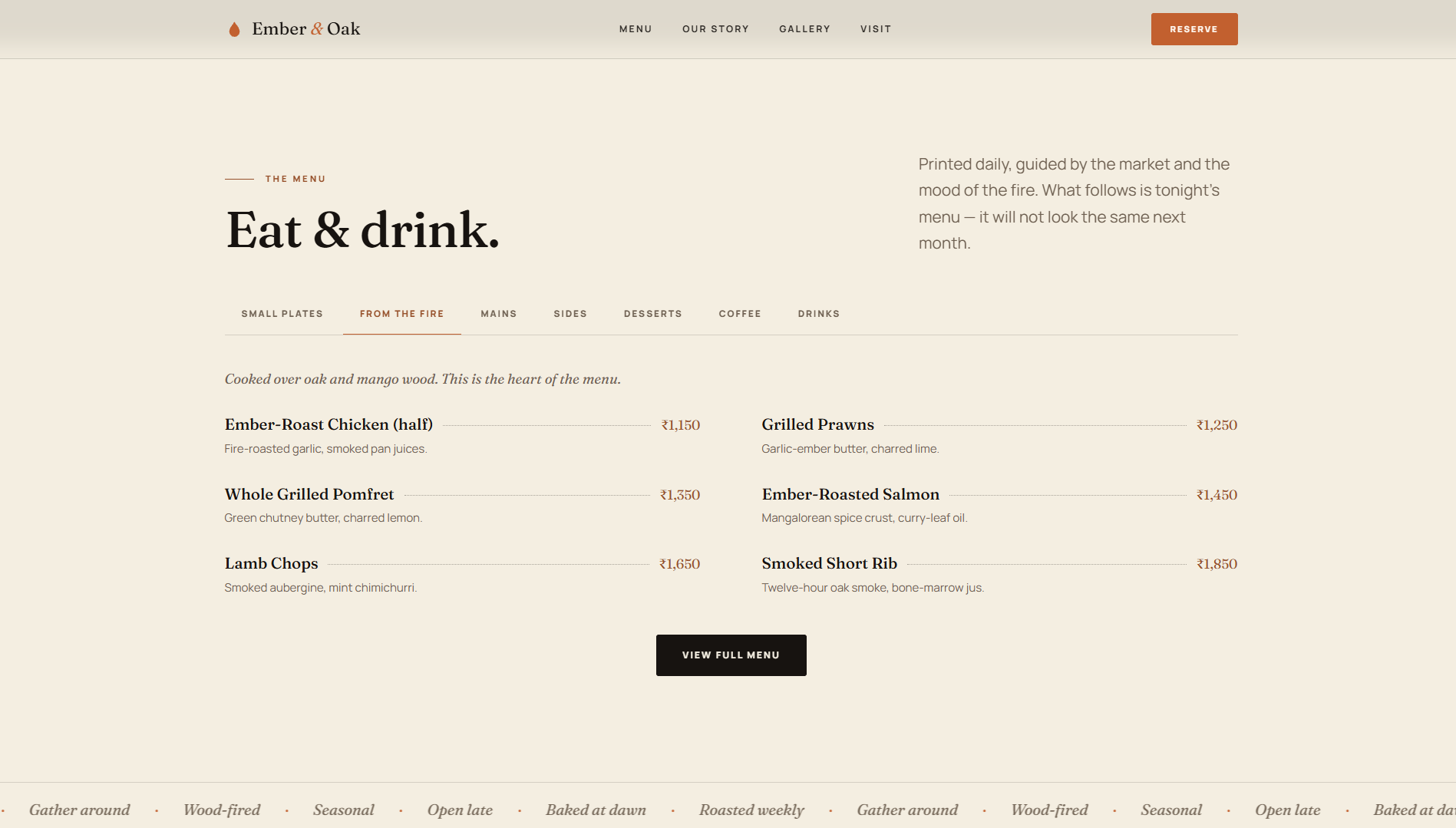The width and height of the screenshot is (1456, 828).
Task: Click 'Mangalorean spice crust, curry-leaf oil' description
Action: pos(864,518)
